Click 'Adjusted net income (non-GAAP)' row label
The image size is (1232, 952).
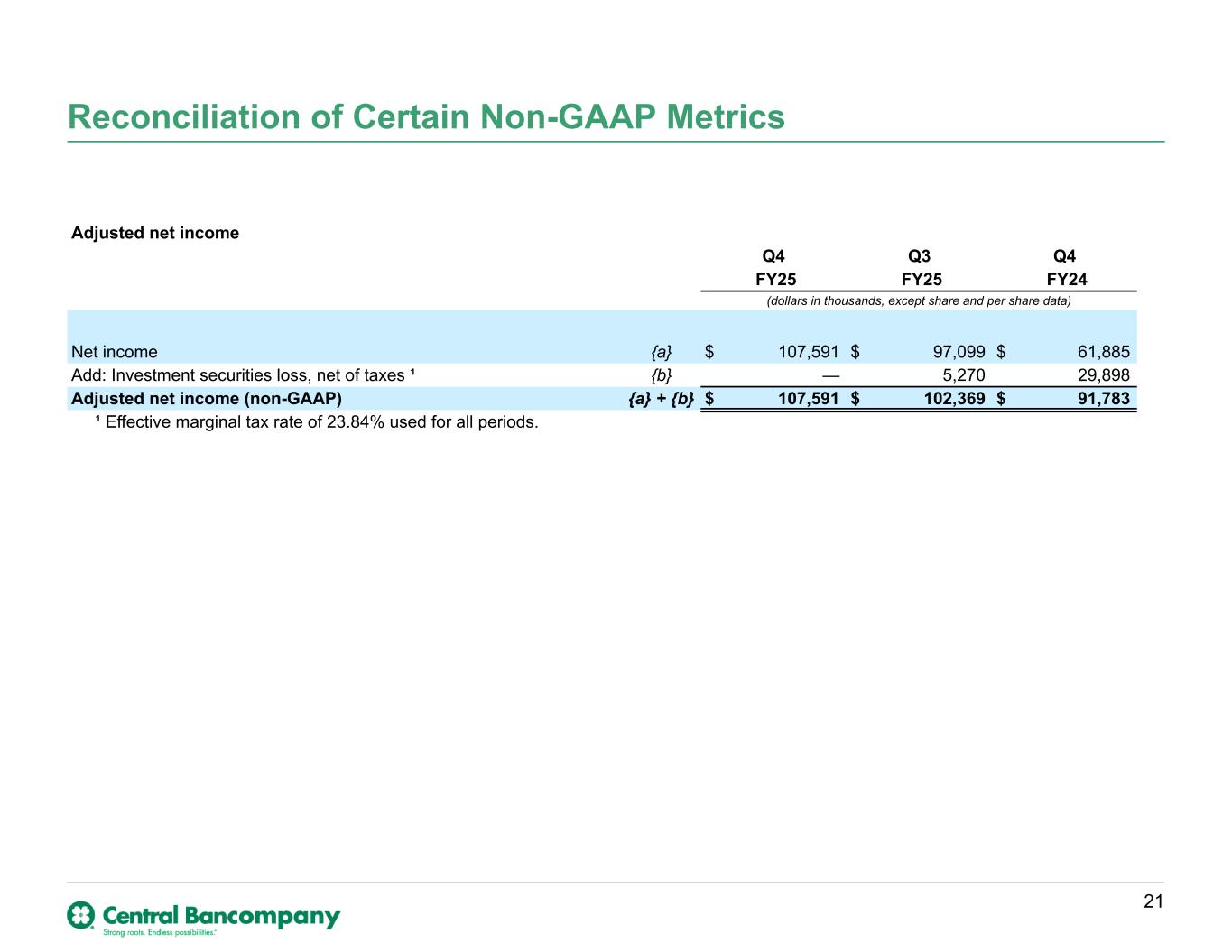(207, 399)
